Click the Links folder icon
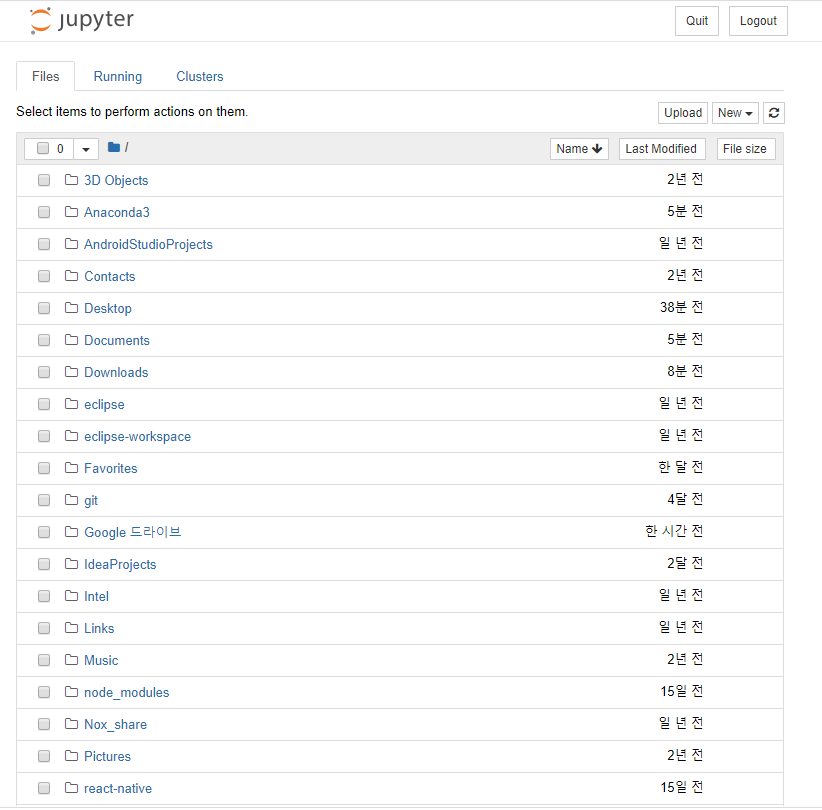Screen dimensions: 822x810 tap(71, 628)
